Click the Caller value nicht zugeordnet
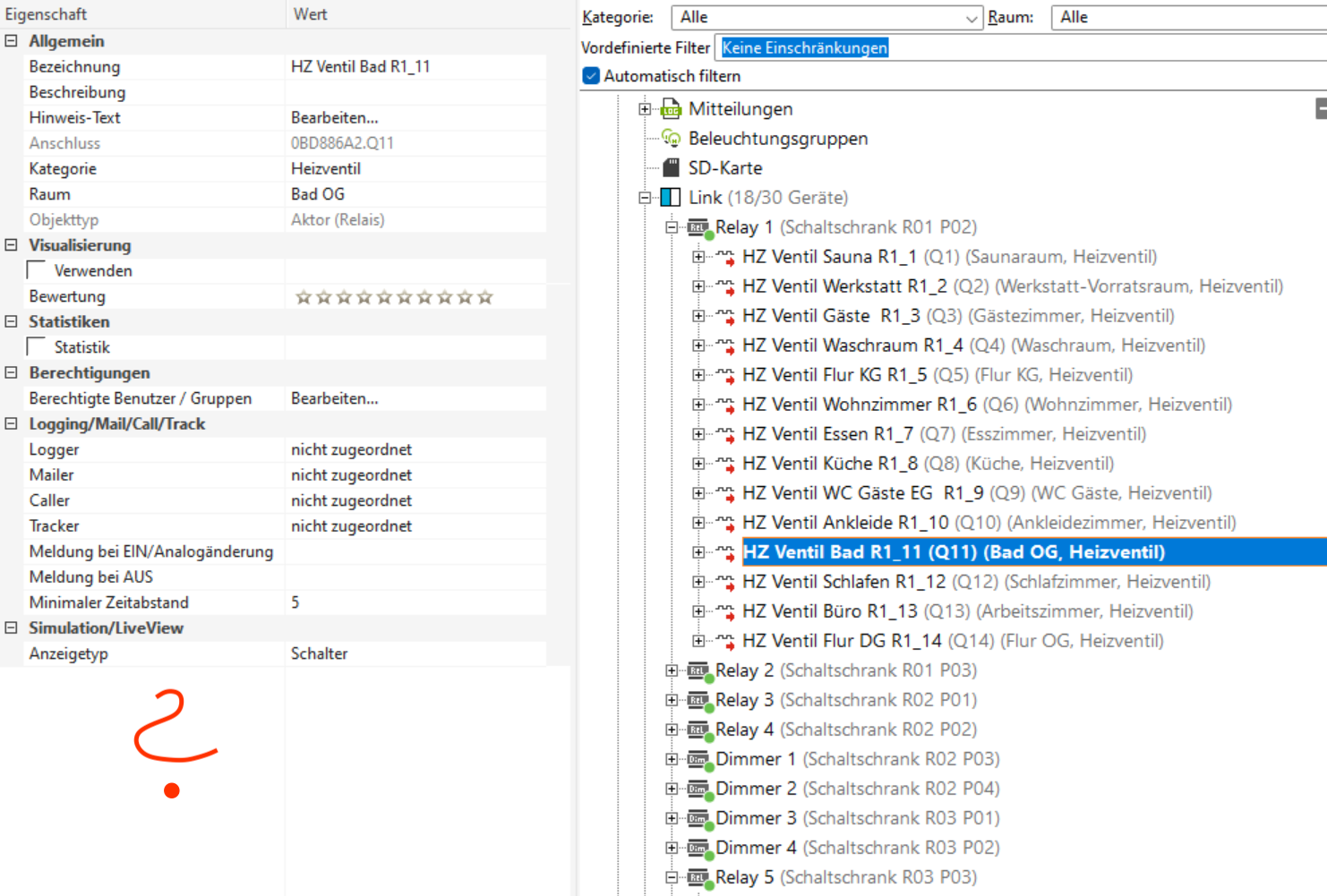This screenshot has width=1327, height=896. pyautogui.click(x=352, y=500)
